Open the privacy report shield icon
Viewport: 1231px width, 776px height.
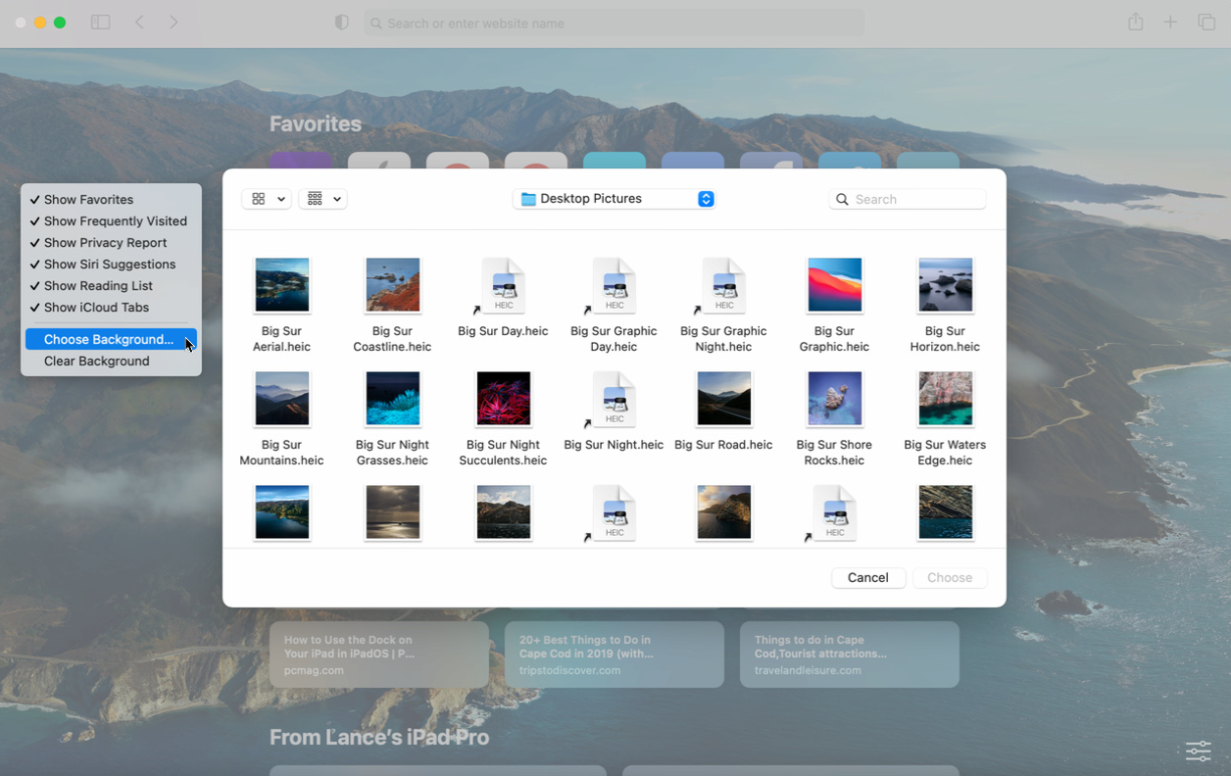click(x=342, y=22)
